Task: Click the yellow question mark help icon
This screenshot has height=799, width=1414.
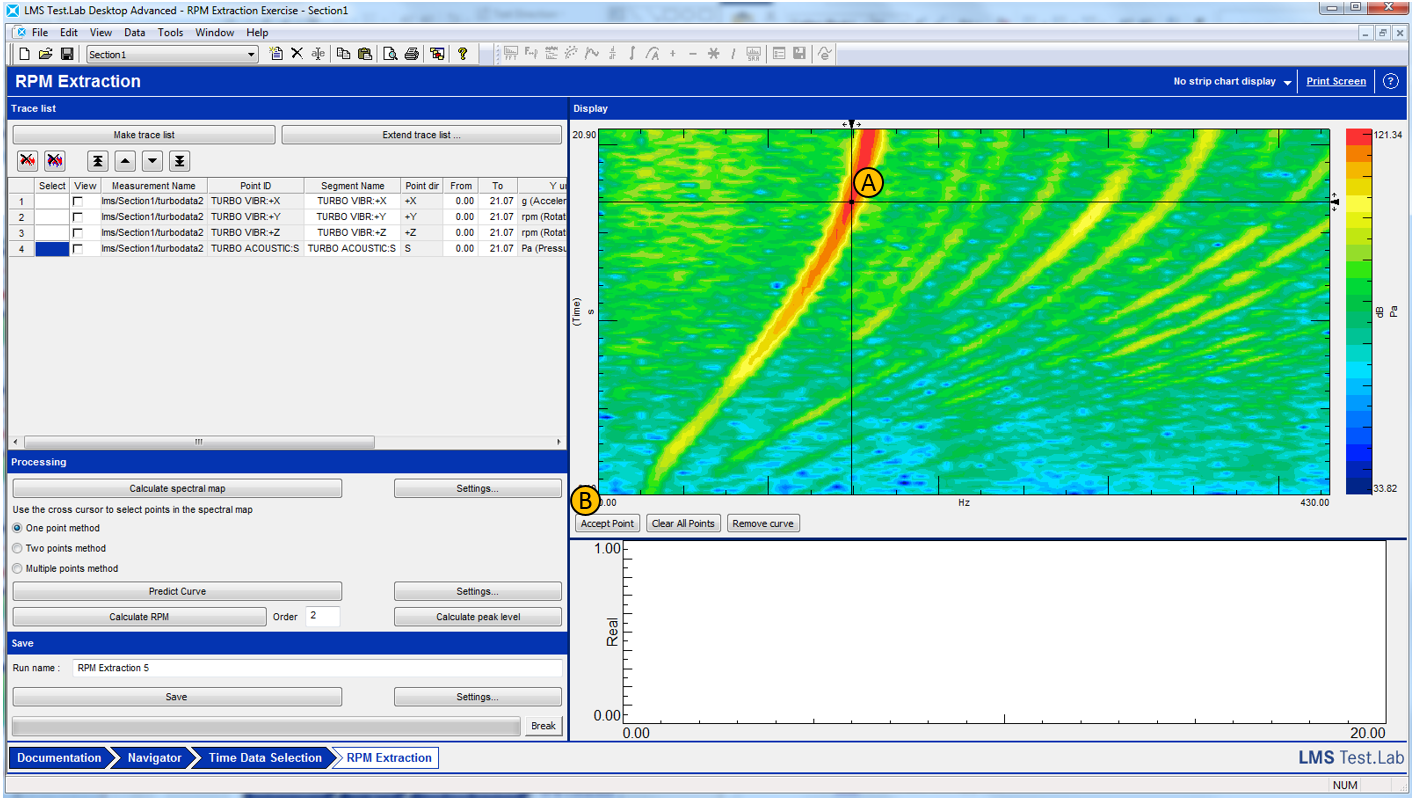Action: [463, 54]
